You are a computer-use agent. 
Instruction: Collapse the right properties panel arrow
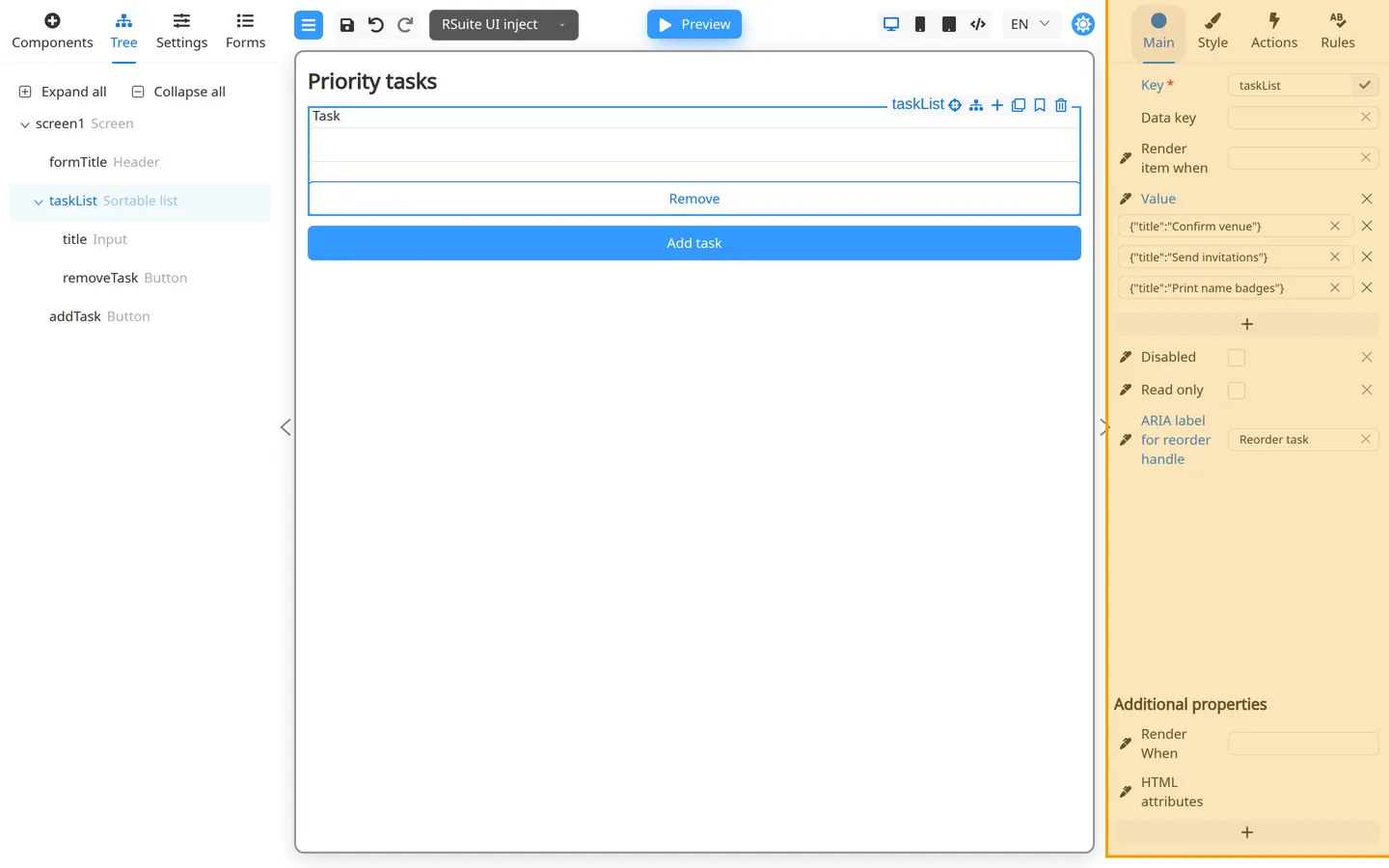point(1104,427)
